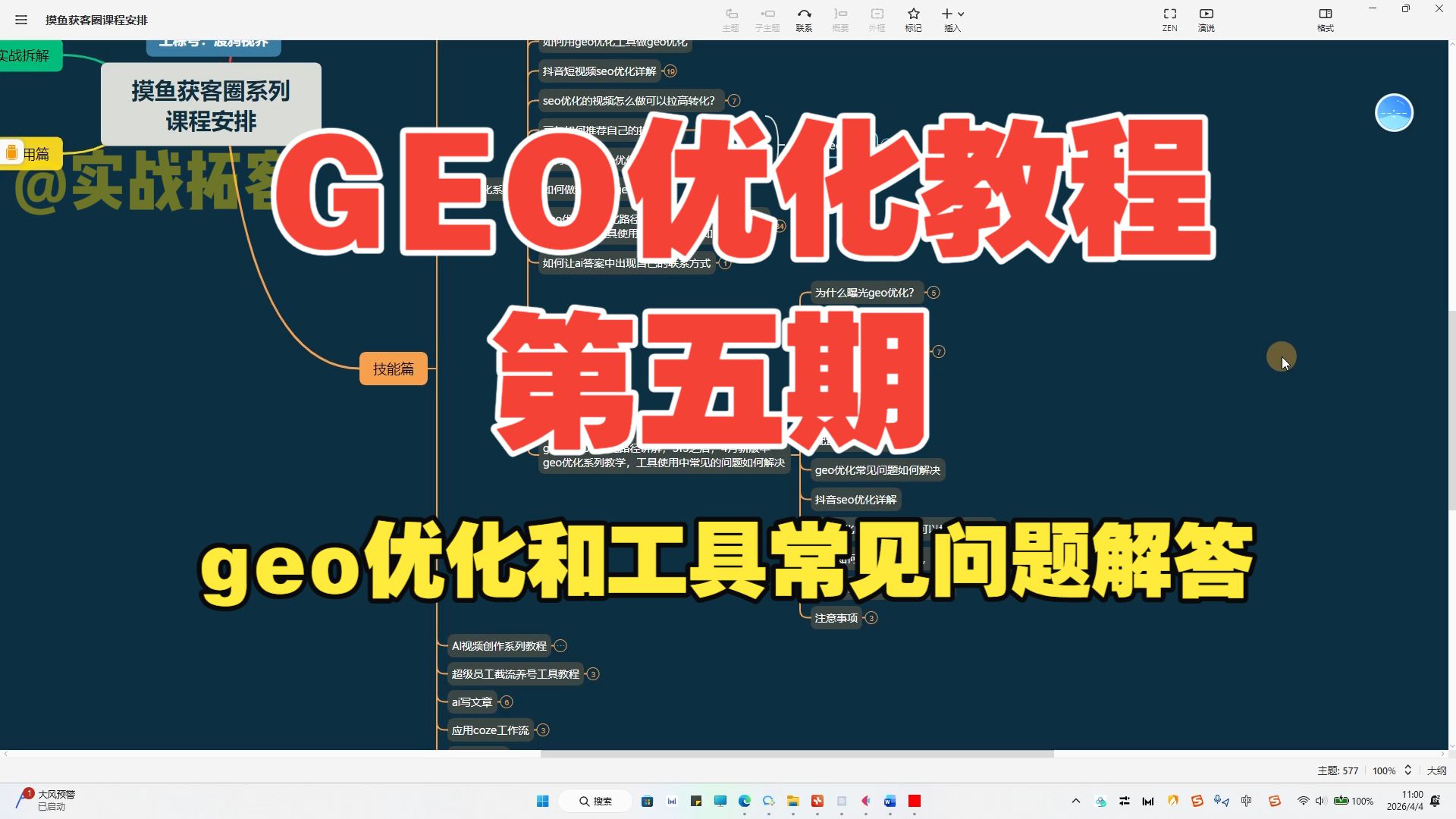Screen dimensions: 1456x819
Task: Switch to 大纲 (Outline) view
Action: pos(1436,770)
